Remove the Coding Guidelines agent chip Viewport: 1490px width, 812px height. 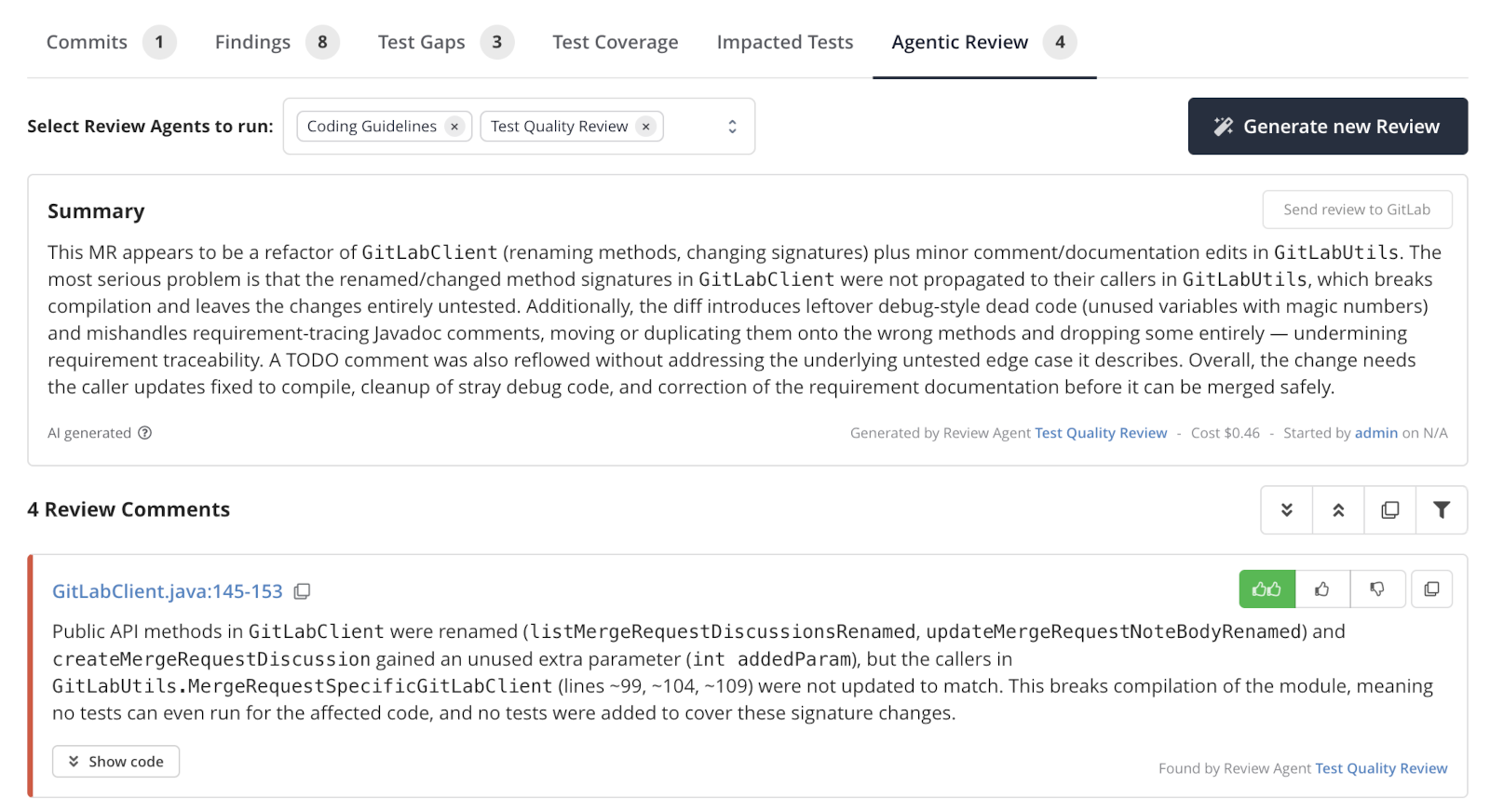(454, 127)
